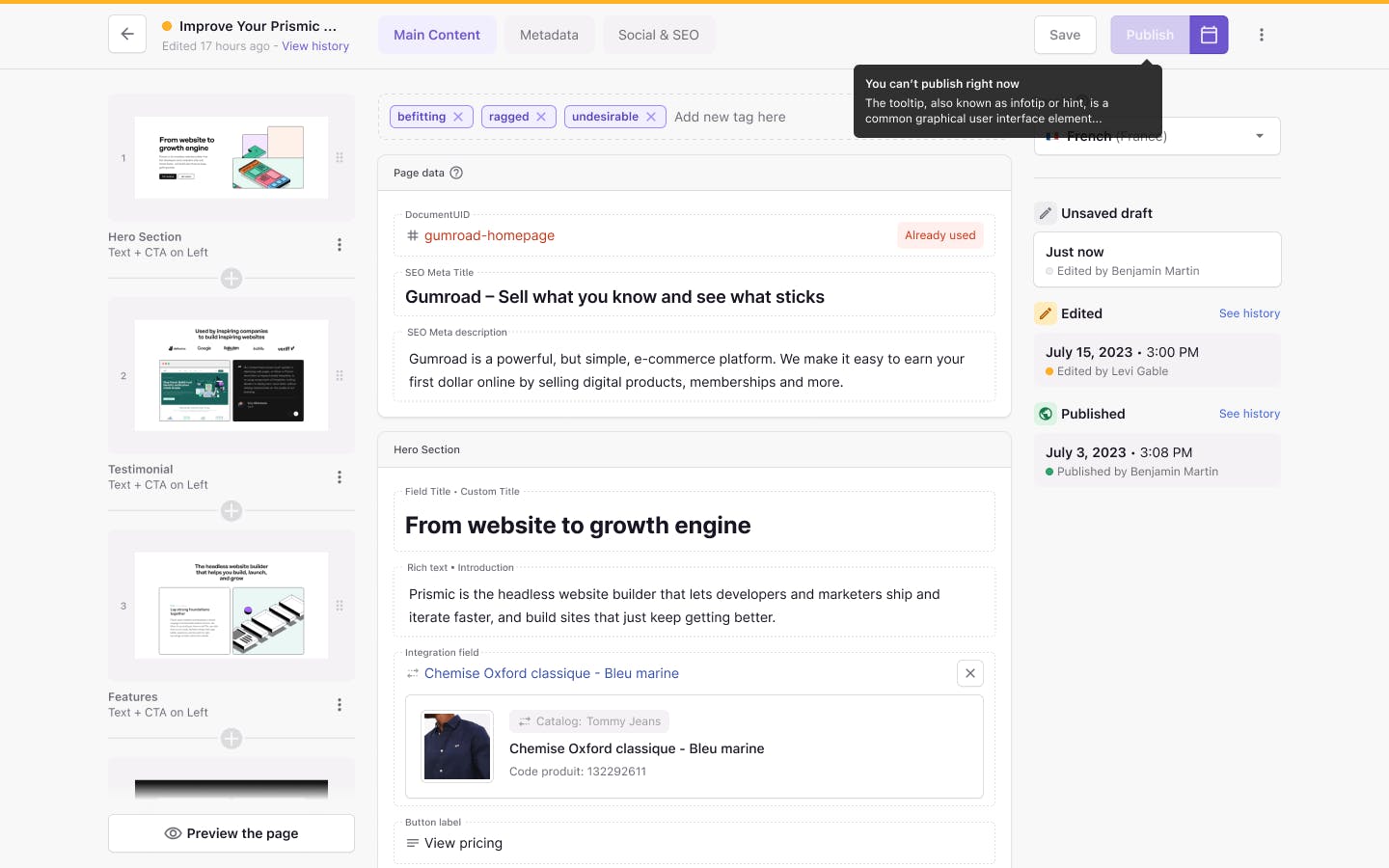This screenshot has width=1389, height=868.
Task: Open Features slice options menu
Action: (x=340, y=705)
